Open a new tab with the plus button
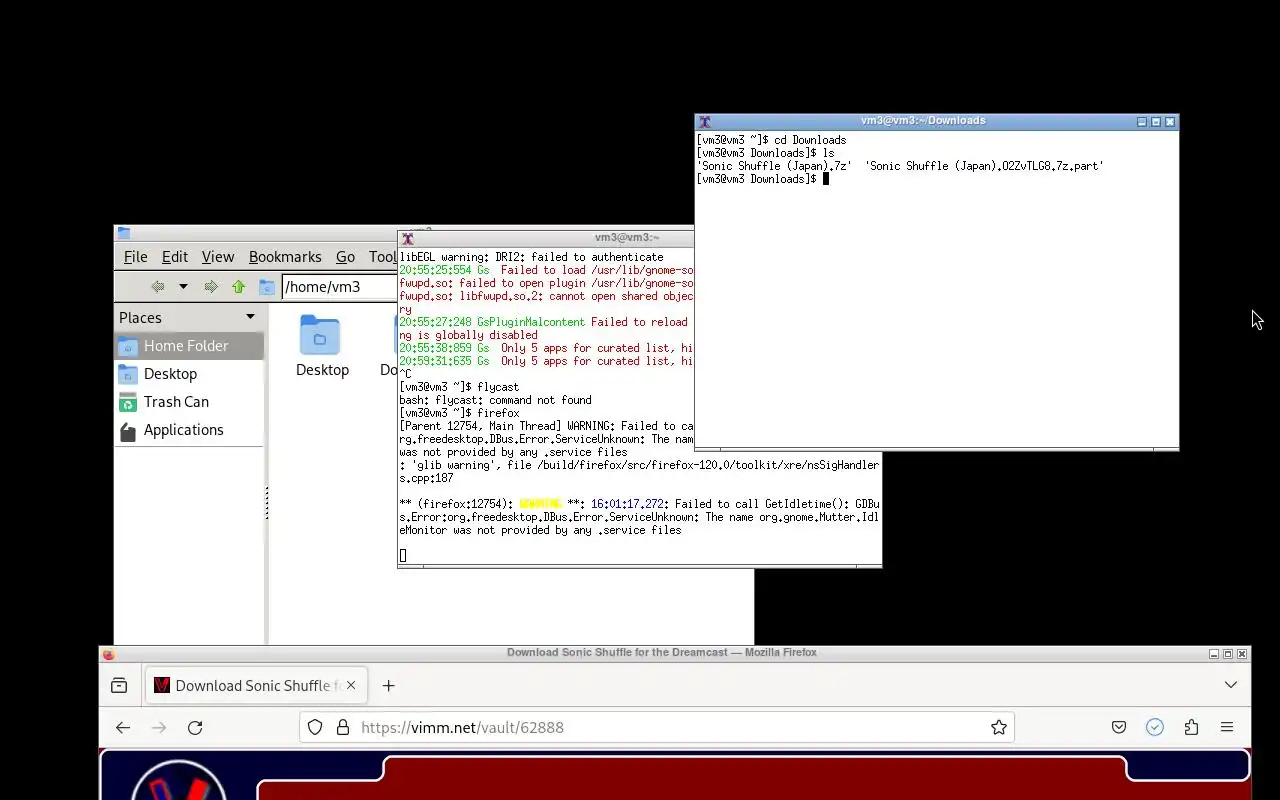Image resolution: width=1280 pixels, height=800 pixels. [389, 686]
